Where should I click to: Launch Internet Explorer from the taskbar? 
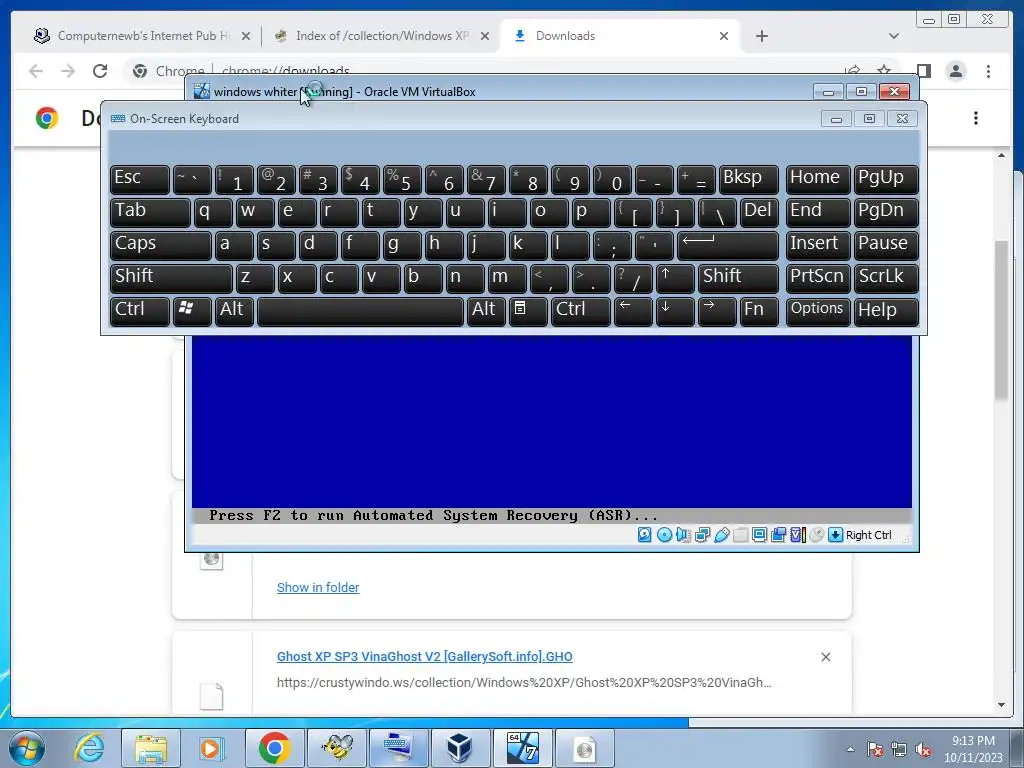tap(89, 748)
